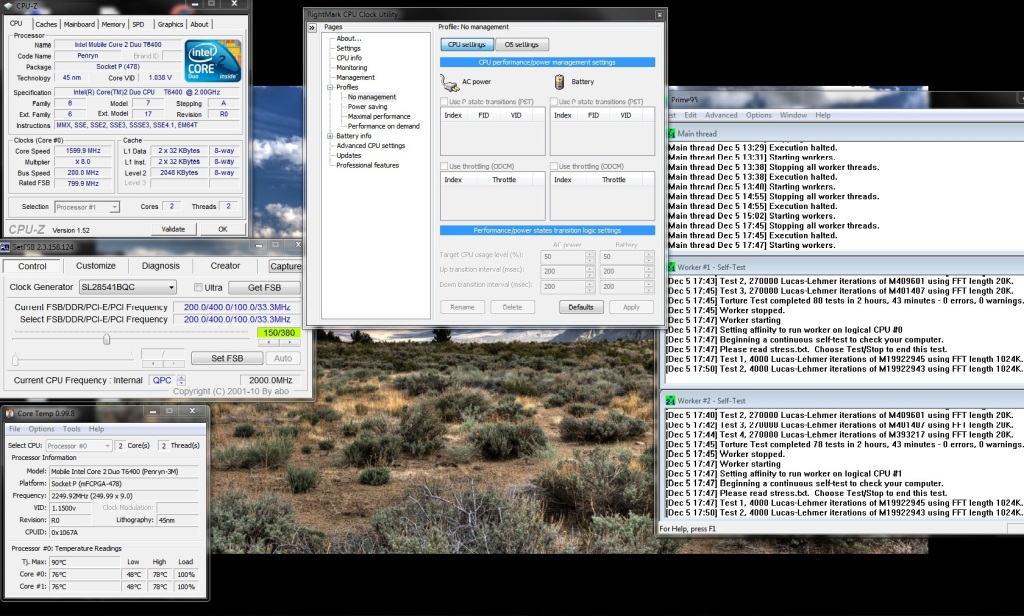Toggle AC power Use P state transitions checkbox
1024x616 pixels.
(444, 102)
